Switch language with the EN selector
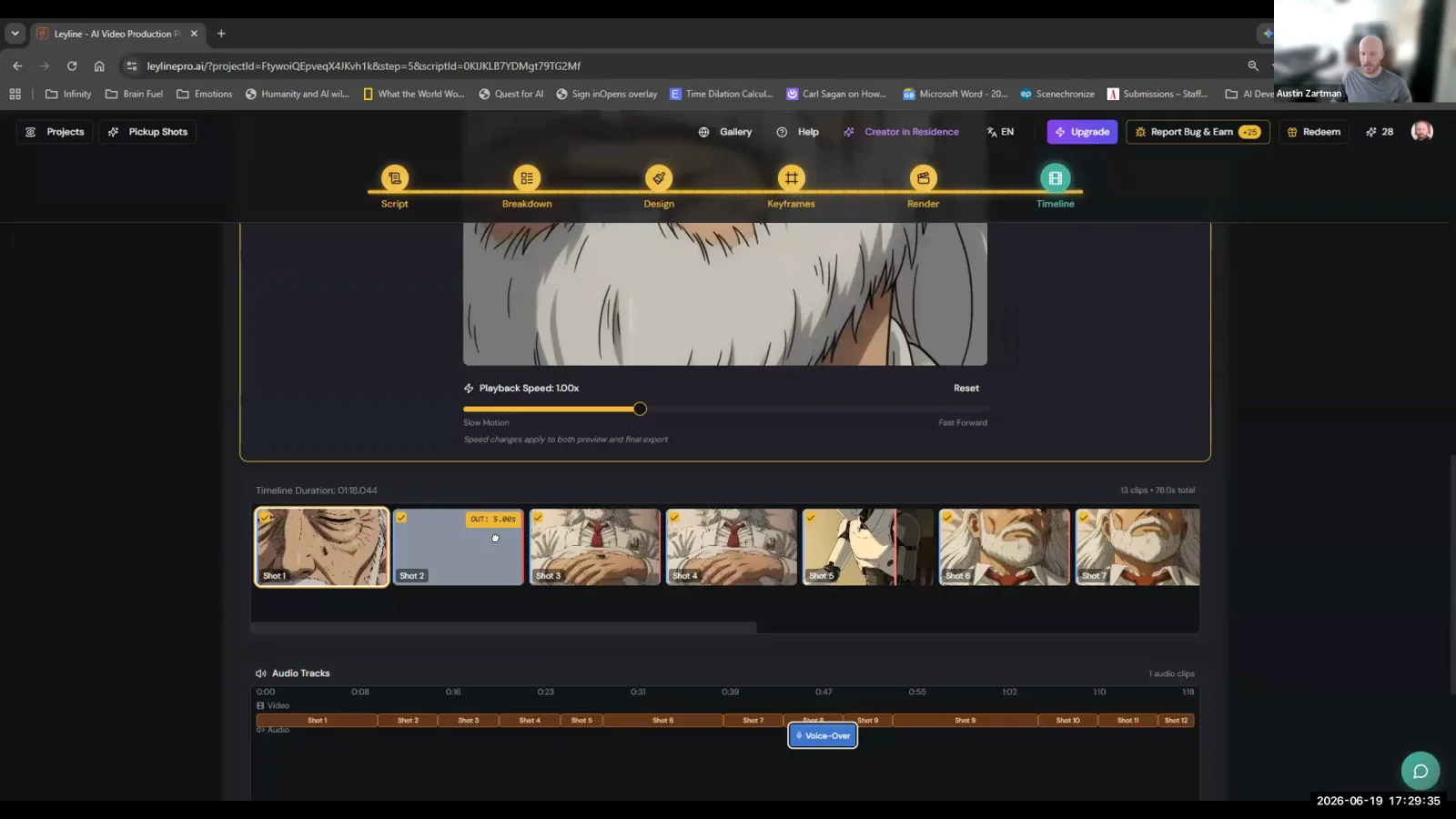1456x819 pixels. click(x=1000, y=132)
